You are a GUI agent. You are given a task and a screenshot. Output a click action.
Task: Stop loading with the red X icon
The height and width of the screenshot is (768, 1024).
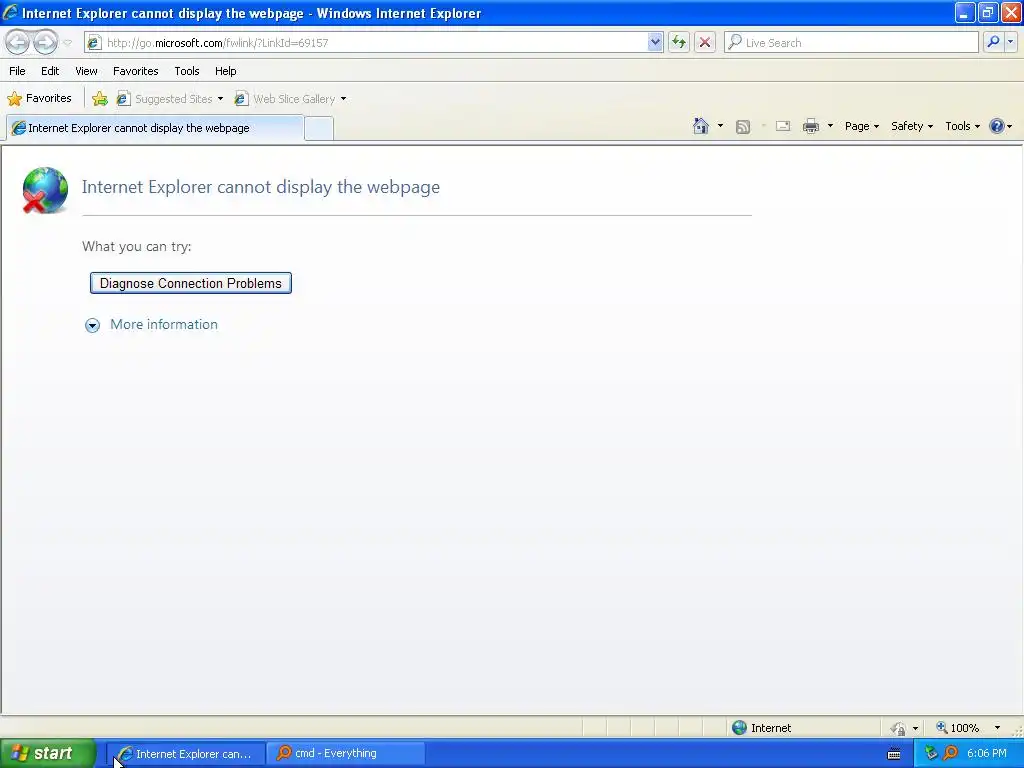click(x=705, y=42)
